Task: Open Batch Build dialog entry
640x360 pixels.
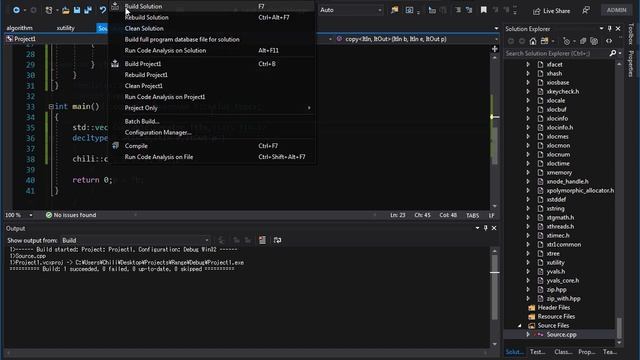Action: click(212, 122)
